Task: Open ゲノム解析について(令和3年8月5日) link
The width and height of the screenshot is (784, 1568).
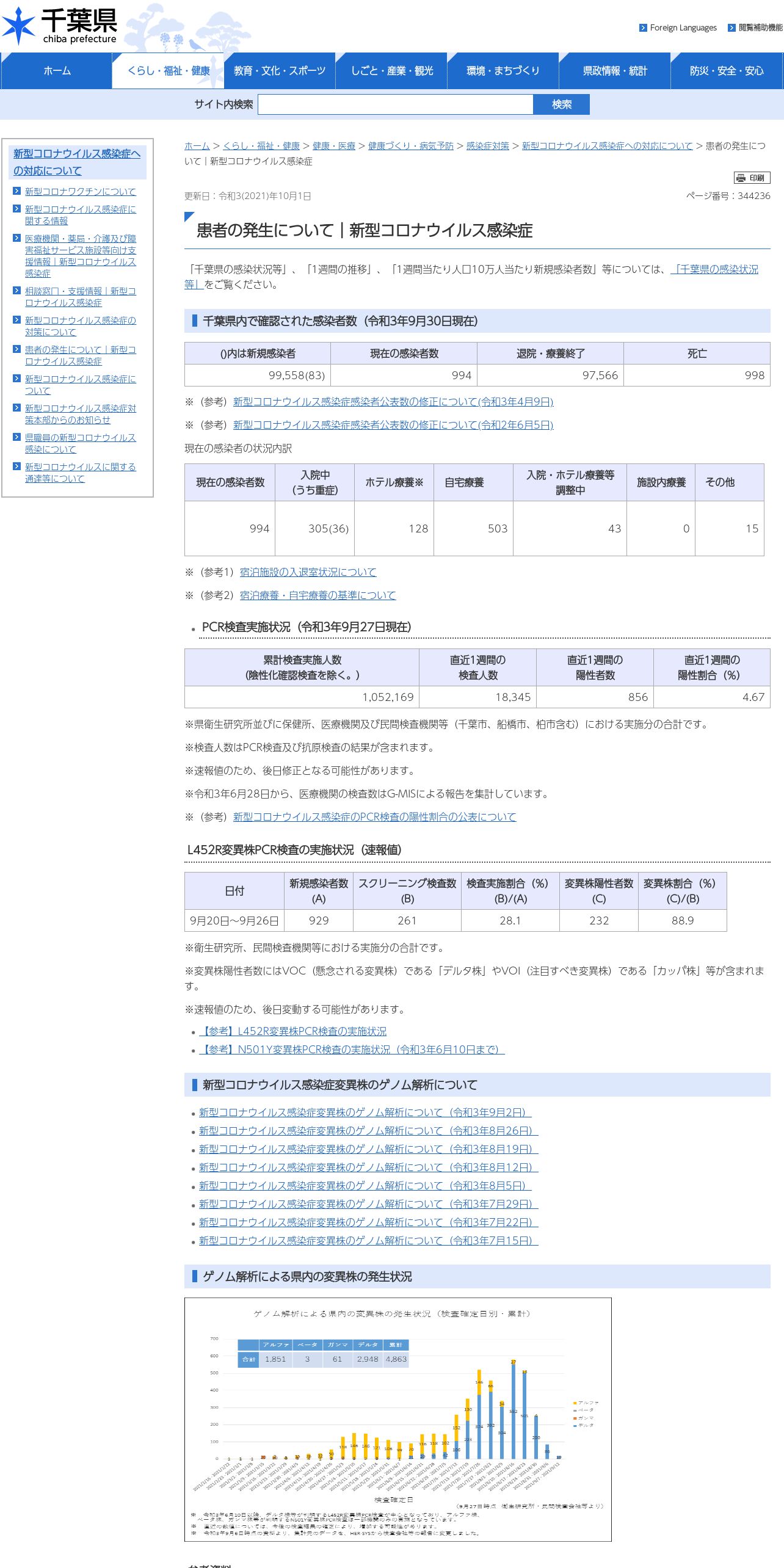Action: 365,1186
